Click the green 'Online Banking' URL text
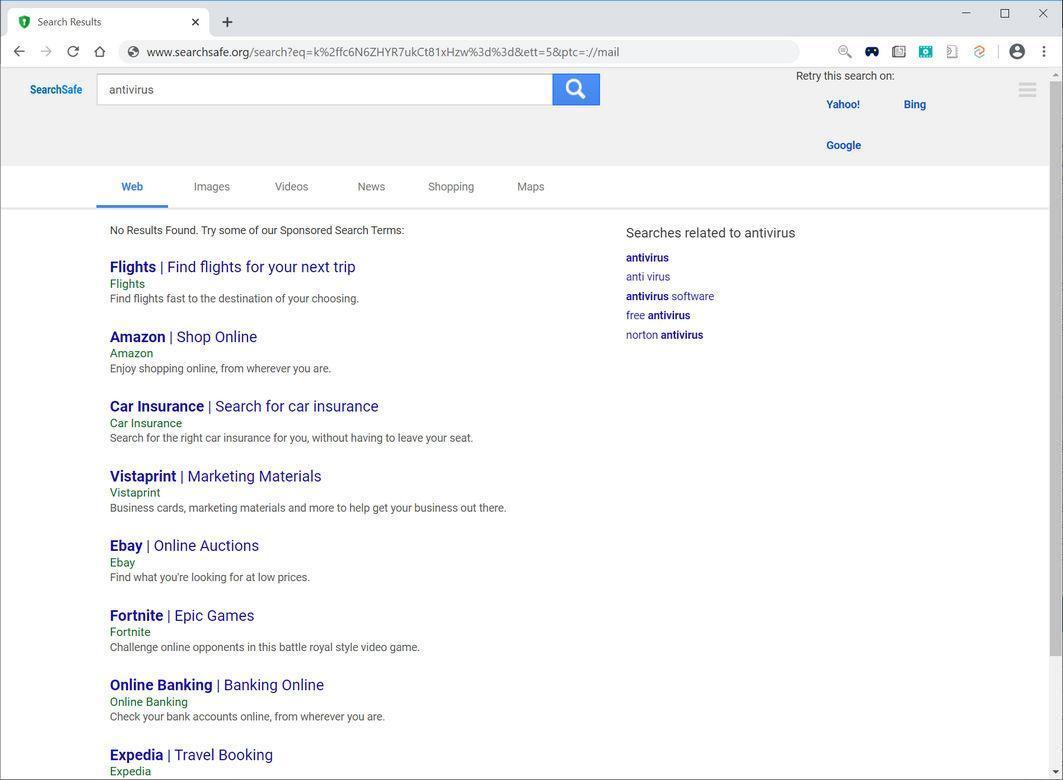The height and width of the screenshot is (780, 1063). [148, 702]
